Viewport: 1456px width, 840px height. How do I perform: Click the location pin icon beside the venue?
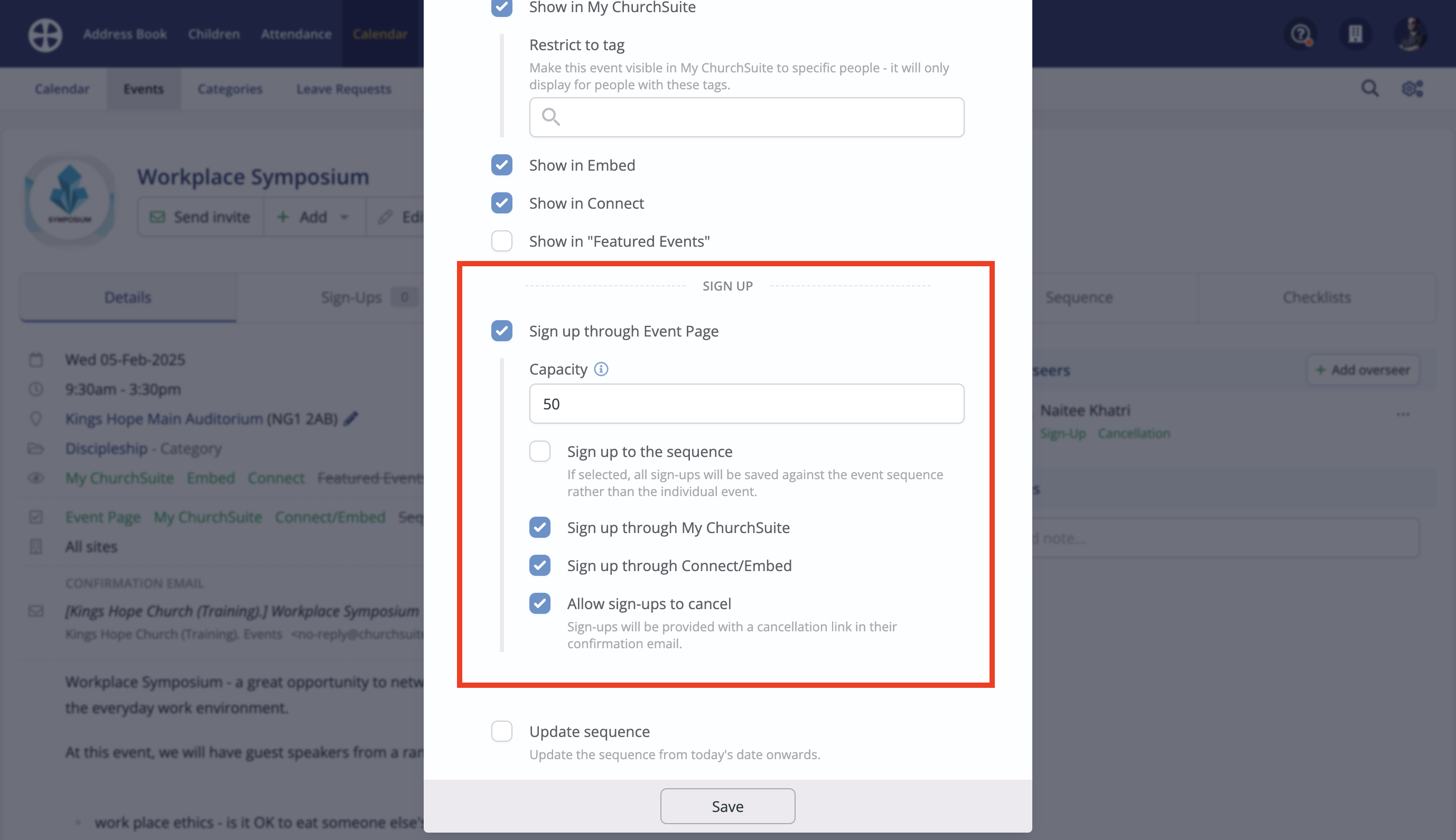36,419
